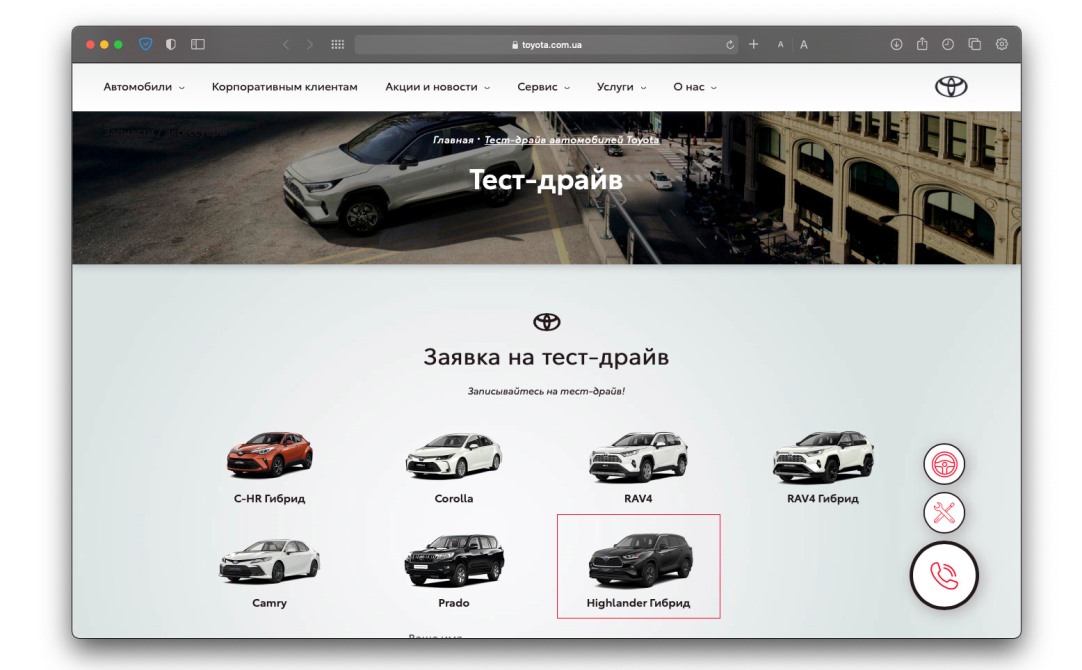Open a new tab with plus icon
This screenshot has height=670, width=1082.
(x=754, y=44)
